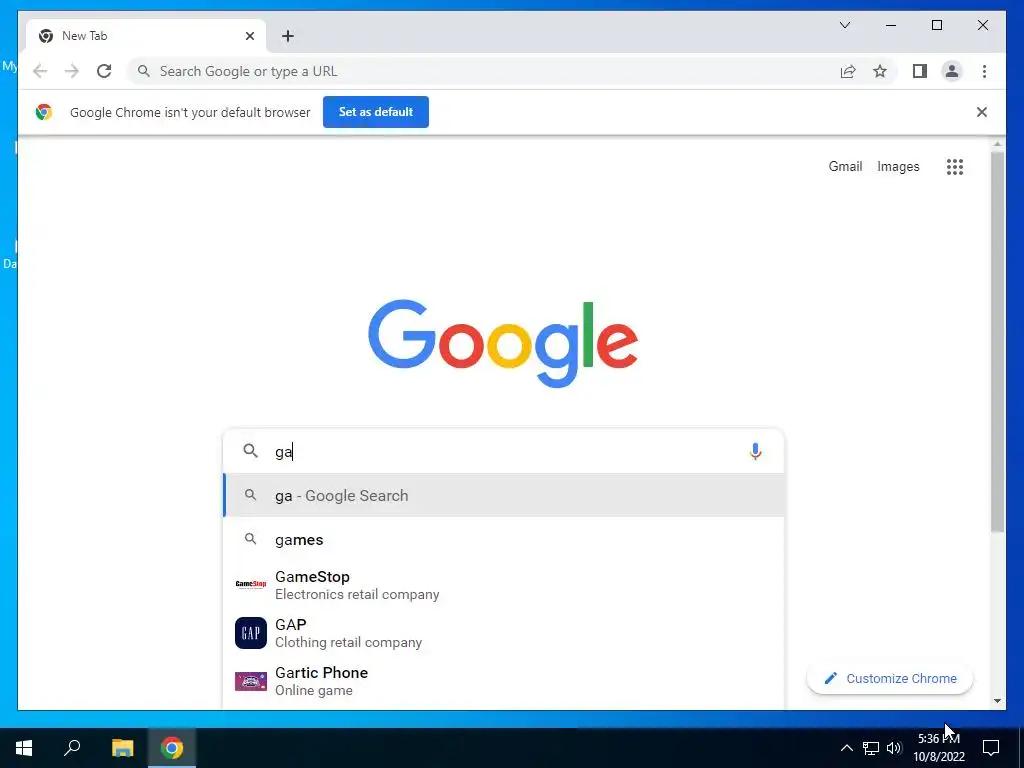Choose the 'games' suggestion
Image resolution: width=1024 pixels, height=768 pixels.
pyautogui.click(x=504, y=539)
